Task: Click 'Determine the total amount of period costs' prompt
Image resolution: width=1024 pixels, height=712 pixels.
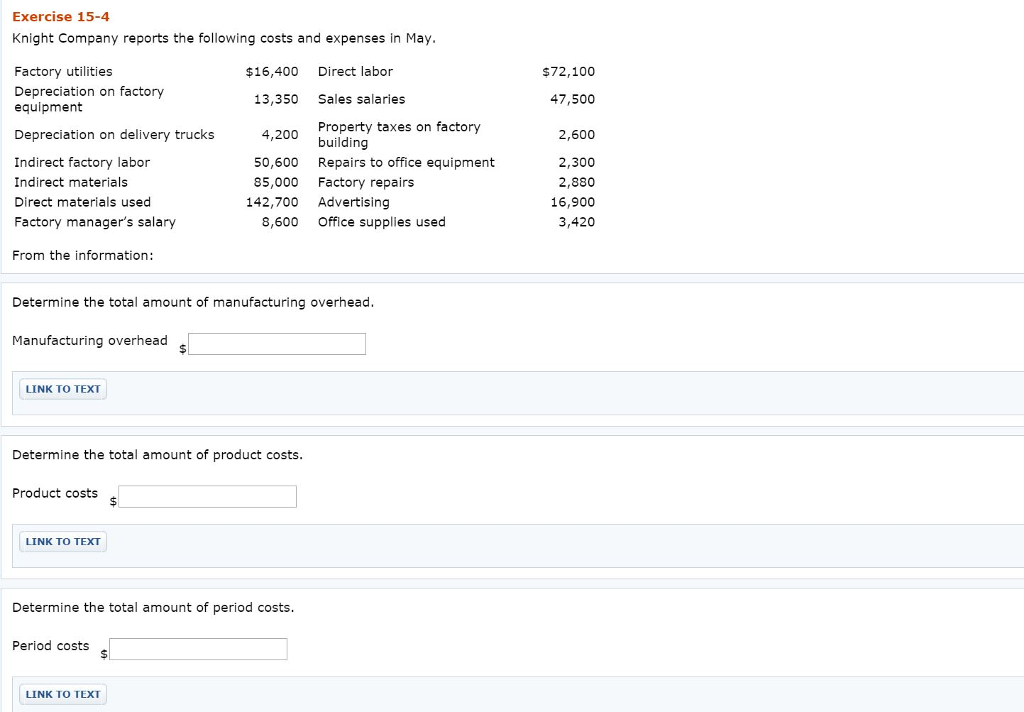Action: coord(153,607)
